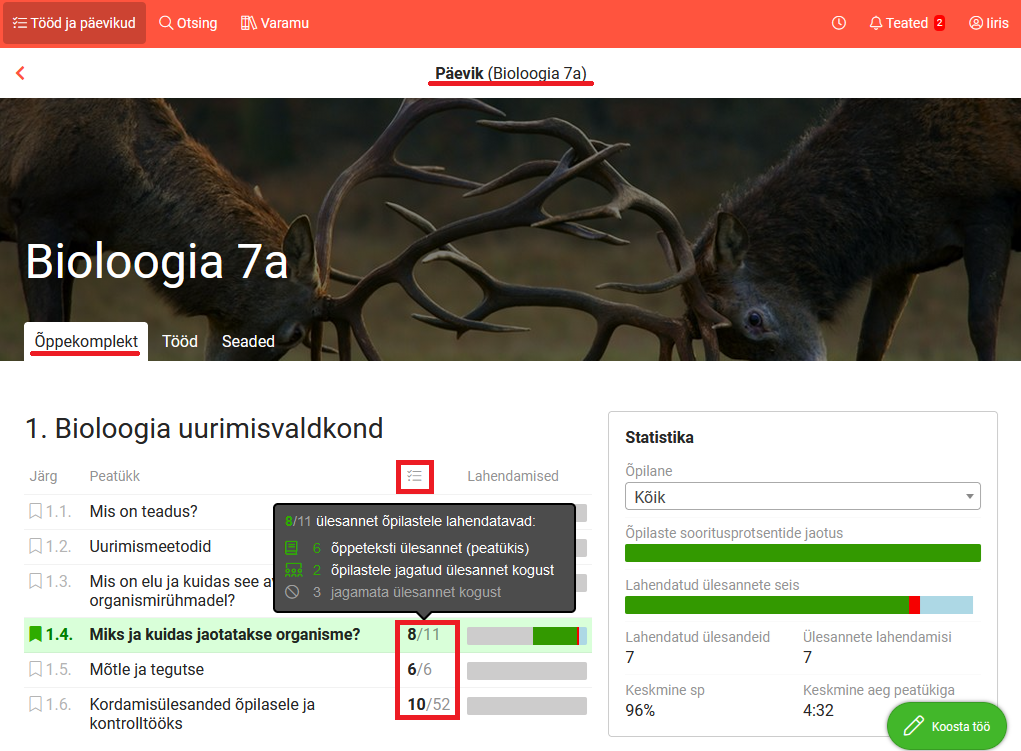Switch to the Seaded tab
The image size is (1021, 751).
[248, 341]
